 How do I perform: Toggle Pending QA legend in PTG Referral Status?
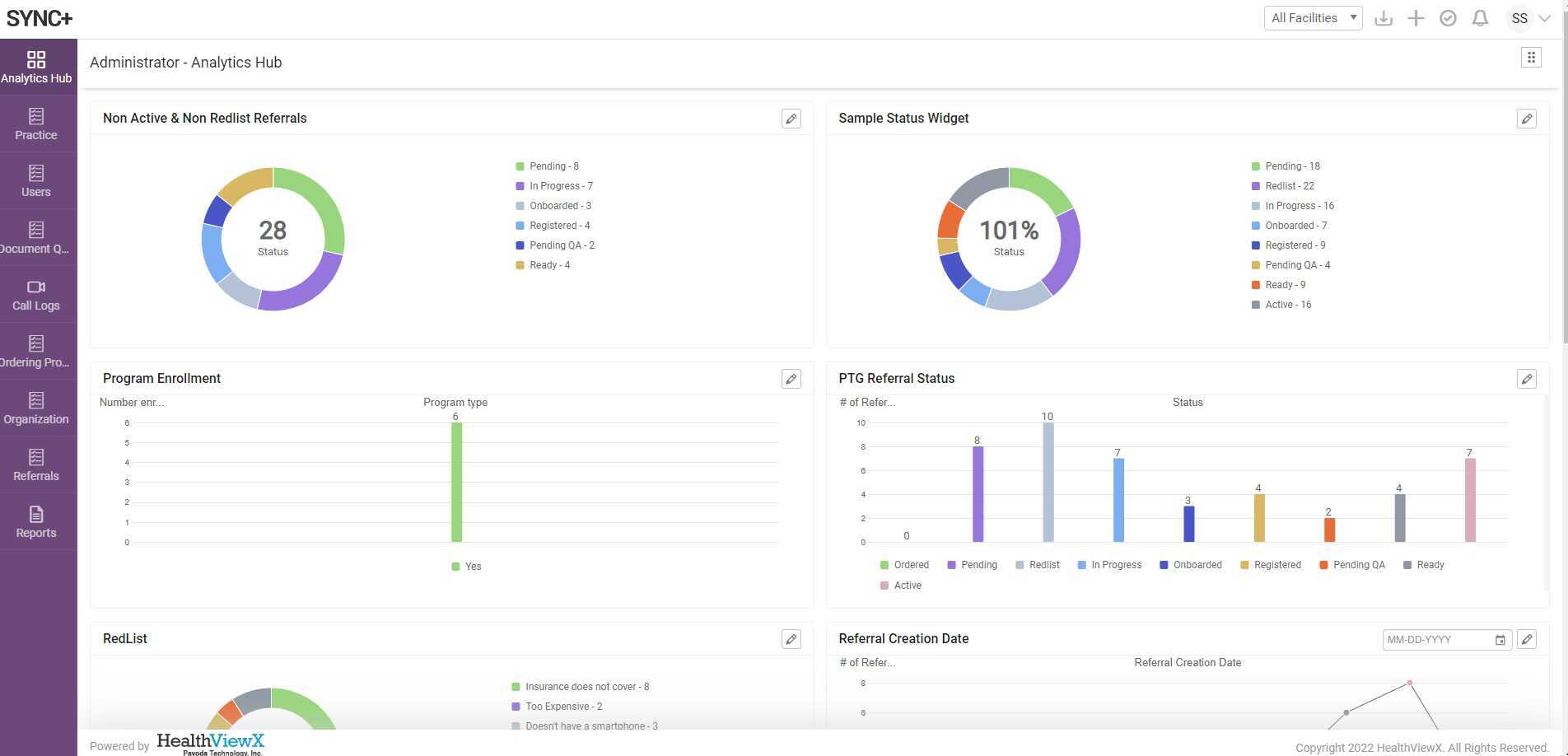(1351, 565)
